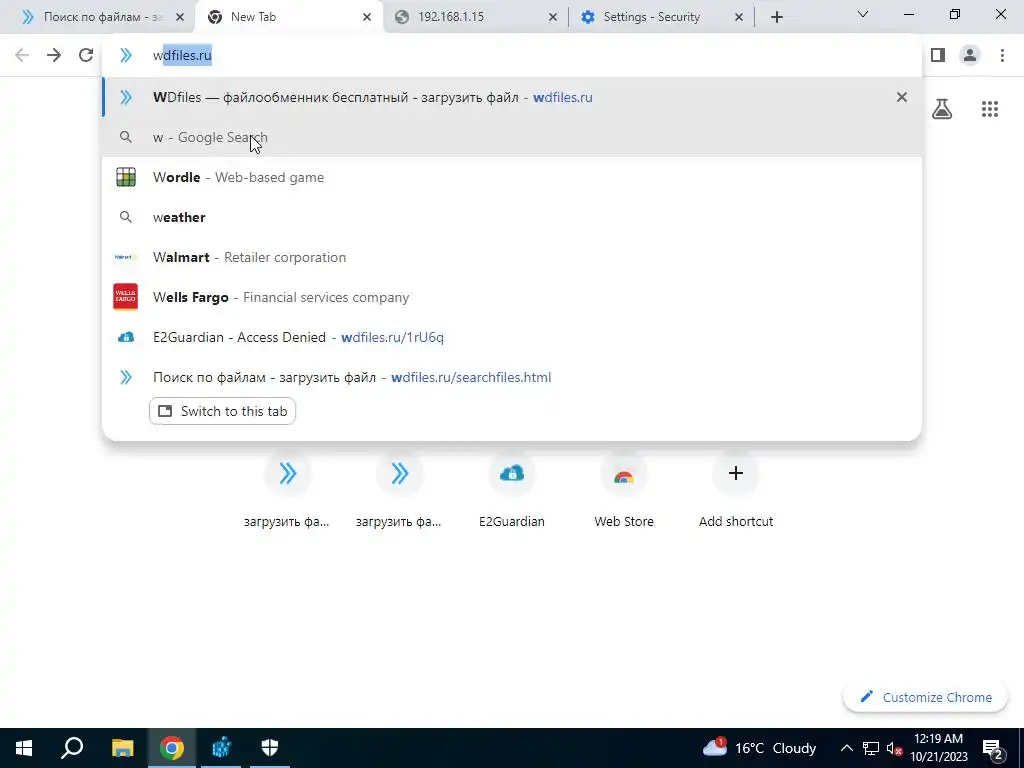Close the Settings - Security tab
Viewport: 1024px width, 768px height.
tap(739, 17)
